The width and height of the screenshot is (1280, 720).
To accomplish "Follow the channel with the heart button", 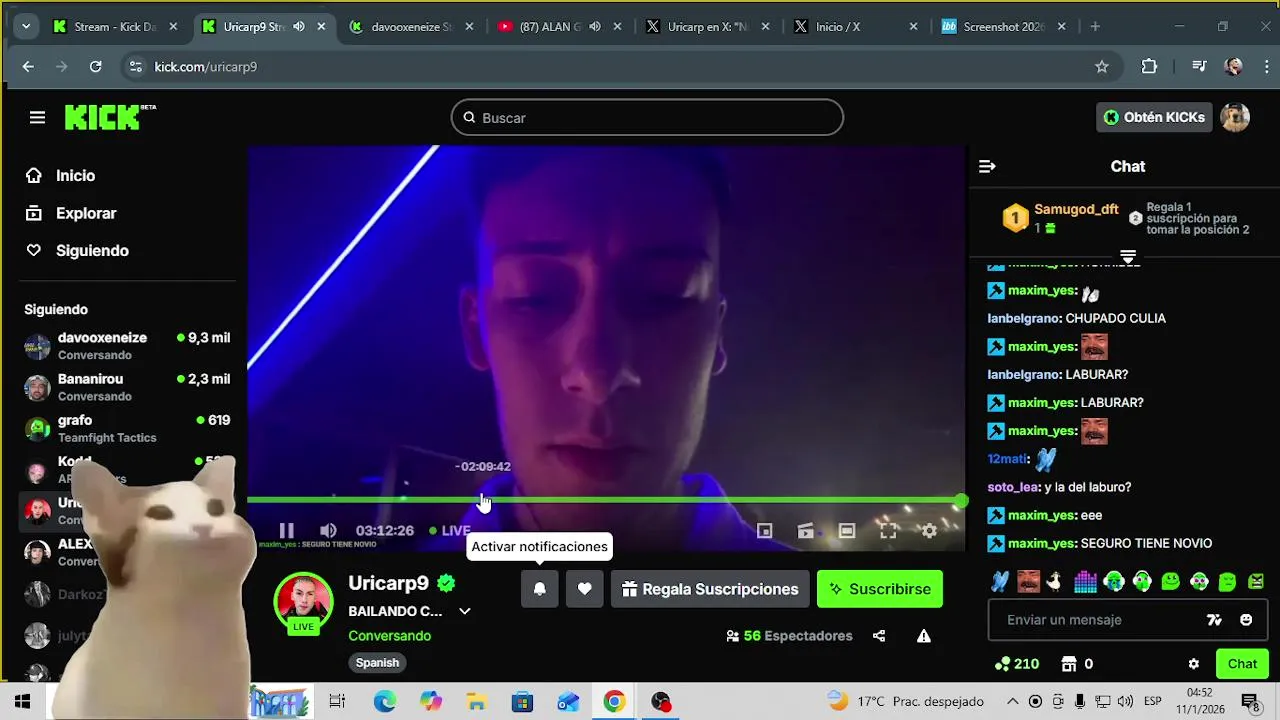I will point(585,589).
